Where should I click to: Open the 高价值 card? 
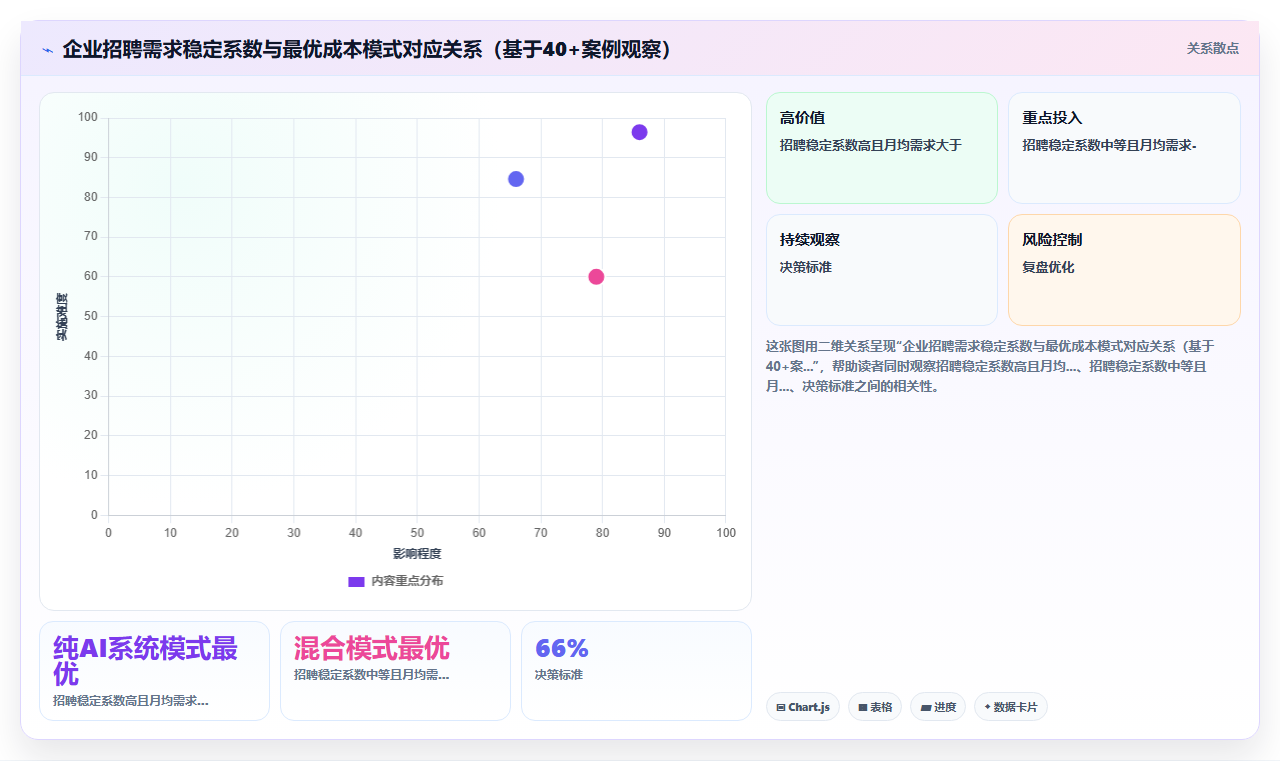click(882, 148)
